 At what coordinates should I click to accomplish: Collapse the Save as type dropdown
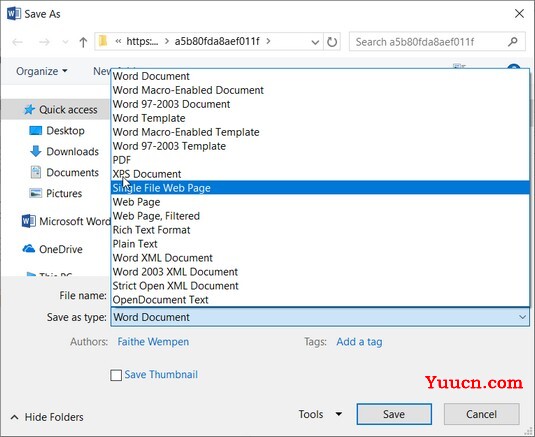point(522,317)
